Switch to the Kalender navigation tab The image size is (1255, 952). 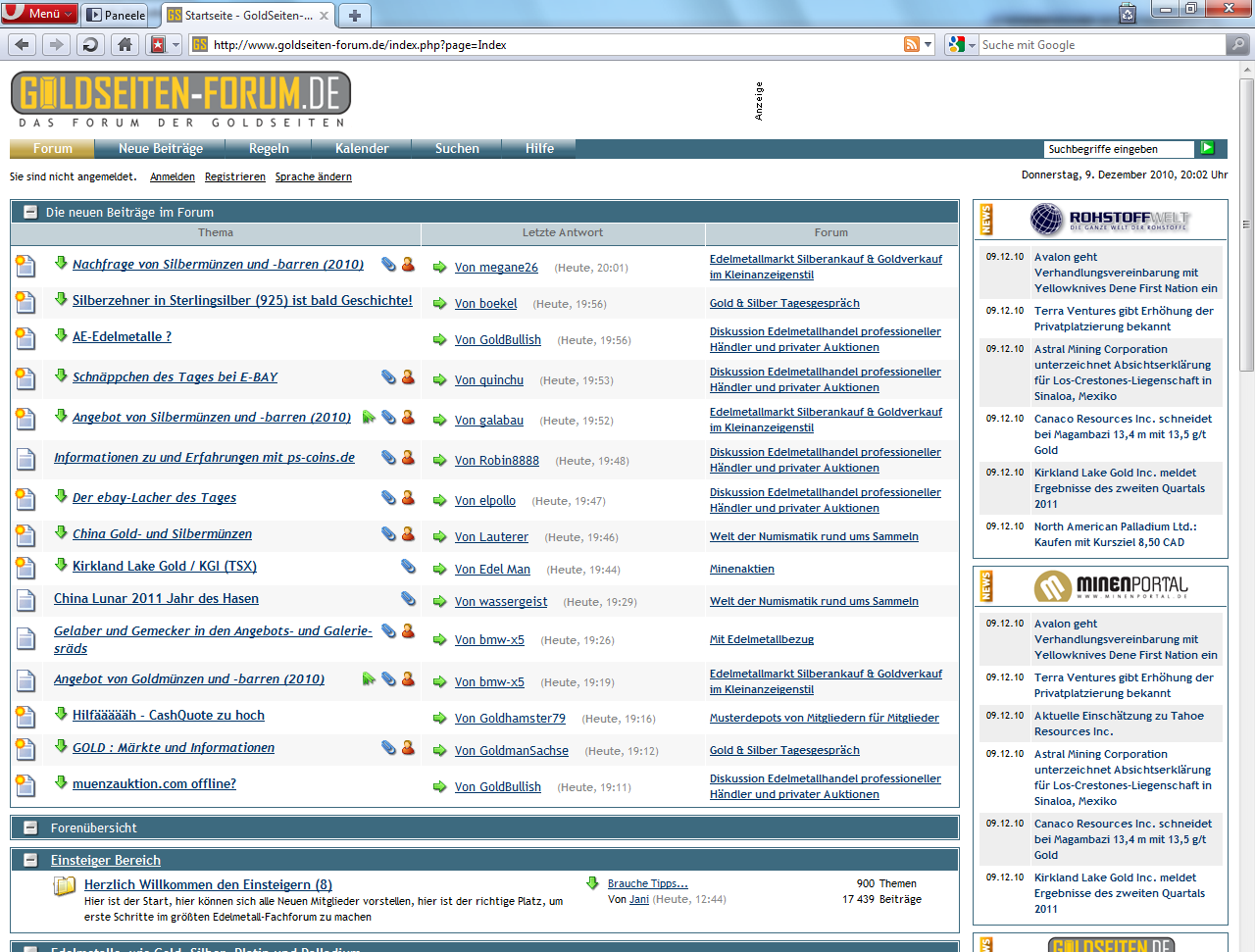pyautogui.click(x=362, y=148)
